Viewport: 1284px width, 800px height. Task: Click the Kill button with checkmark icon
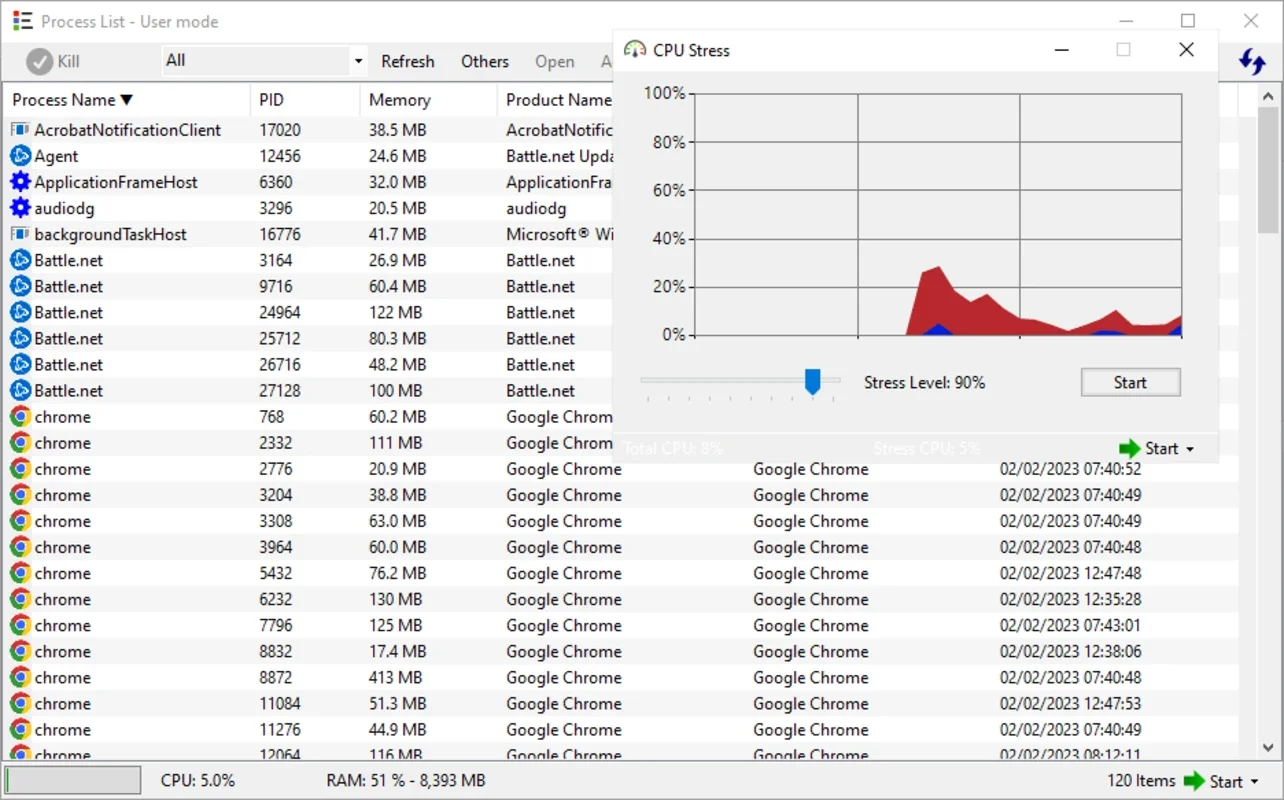(53, 61)
